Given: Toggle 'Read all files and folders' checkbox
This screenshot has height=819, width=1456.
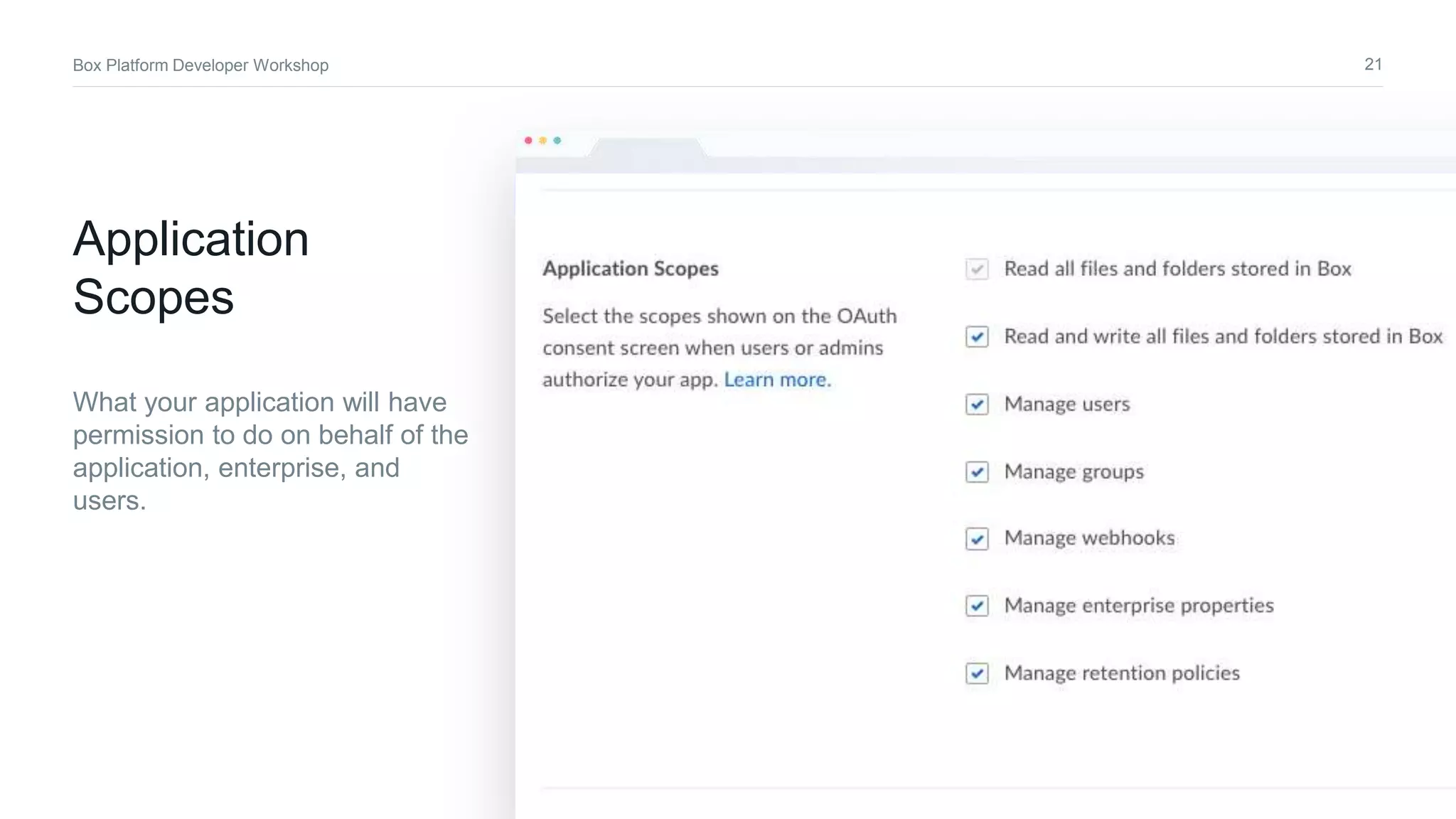Looking at the screenshot, I should coord(977,269).
